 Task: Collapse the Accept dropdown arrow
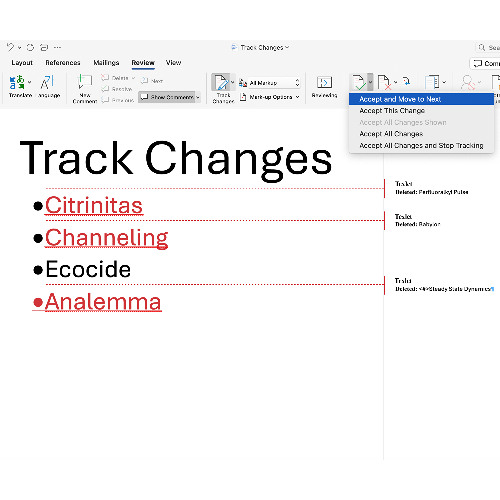[x=370, y=82]
